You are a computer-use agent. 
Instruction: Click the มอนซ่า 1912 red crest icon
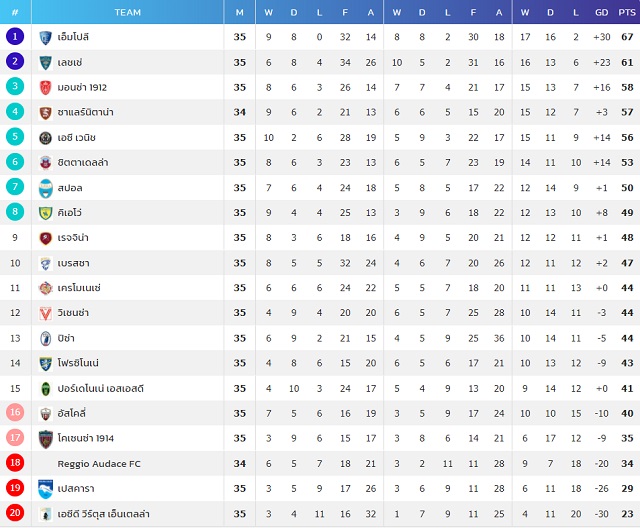(x=45, y=88)
